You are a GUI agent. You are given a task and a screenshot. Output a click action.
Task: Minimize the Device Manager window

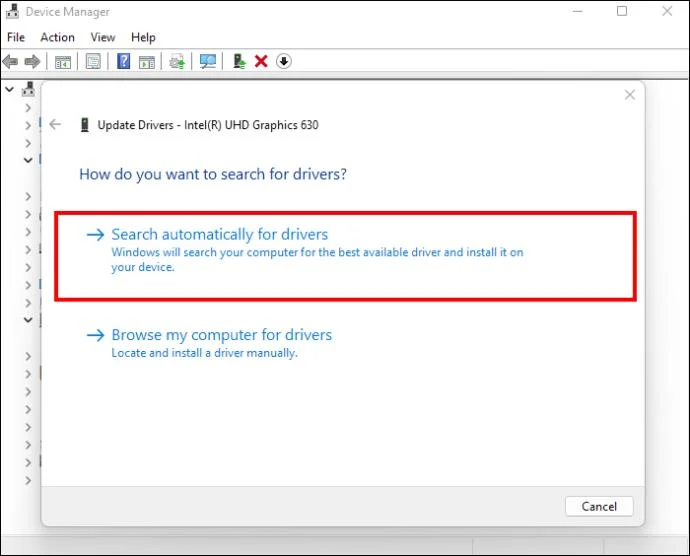tap(578, 11)
